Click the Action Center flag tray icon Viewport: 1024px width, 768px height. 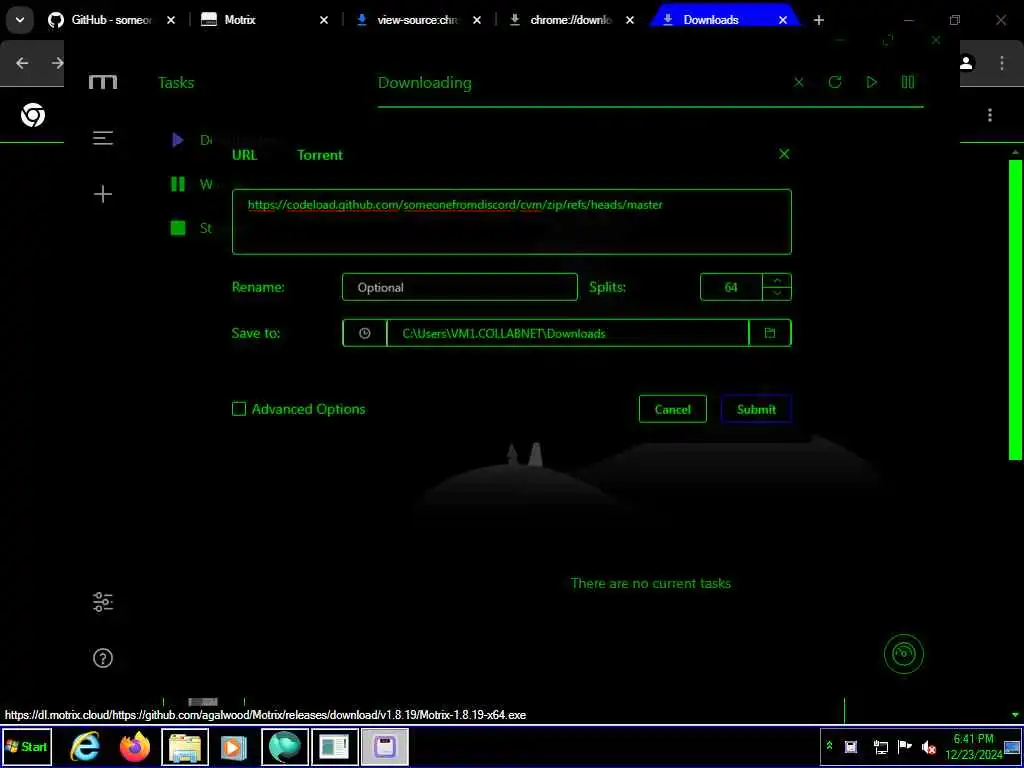coord(904,746)
